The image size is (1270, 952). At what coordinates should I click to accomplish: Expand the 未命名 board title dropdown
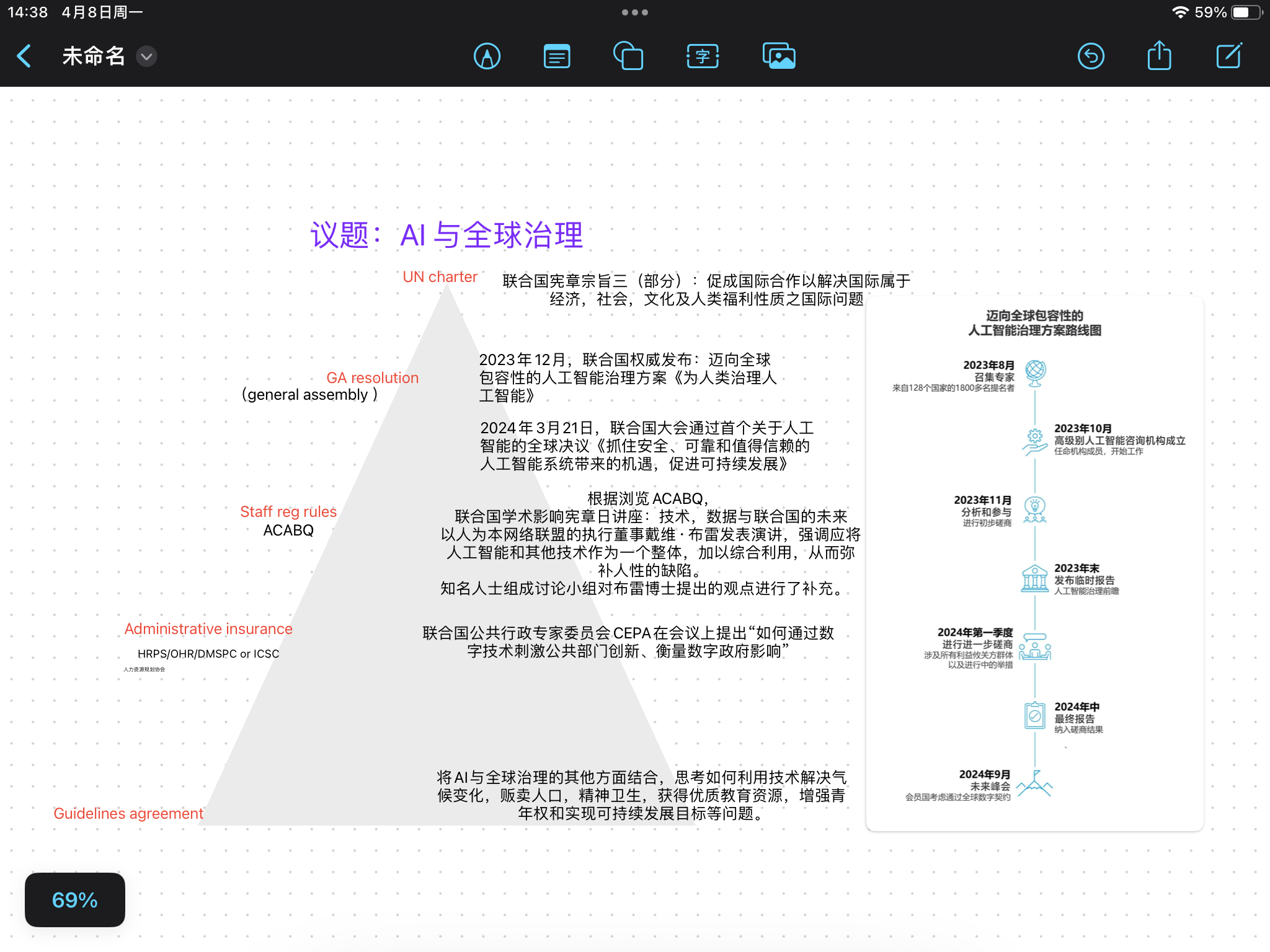point(146,56)
